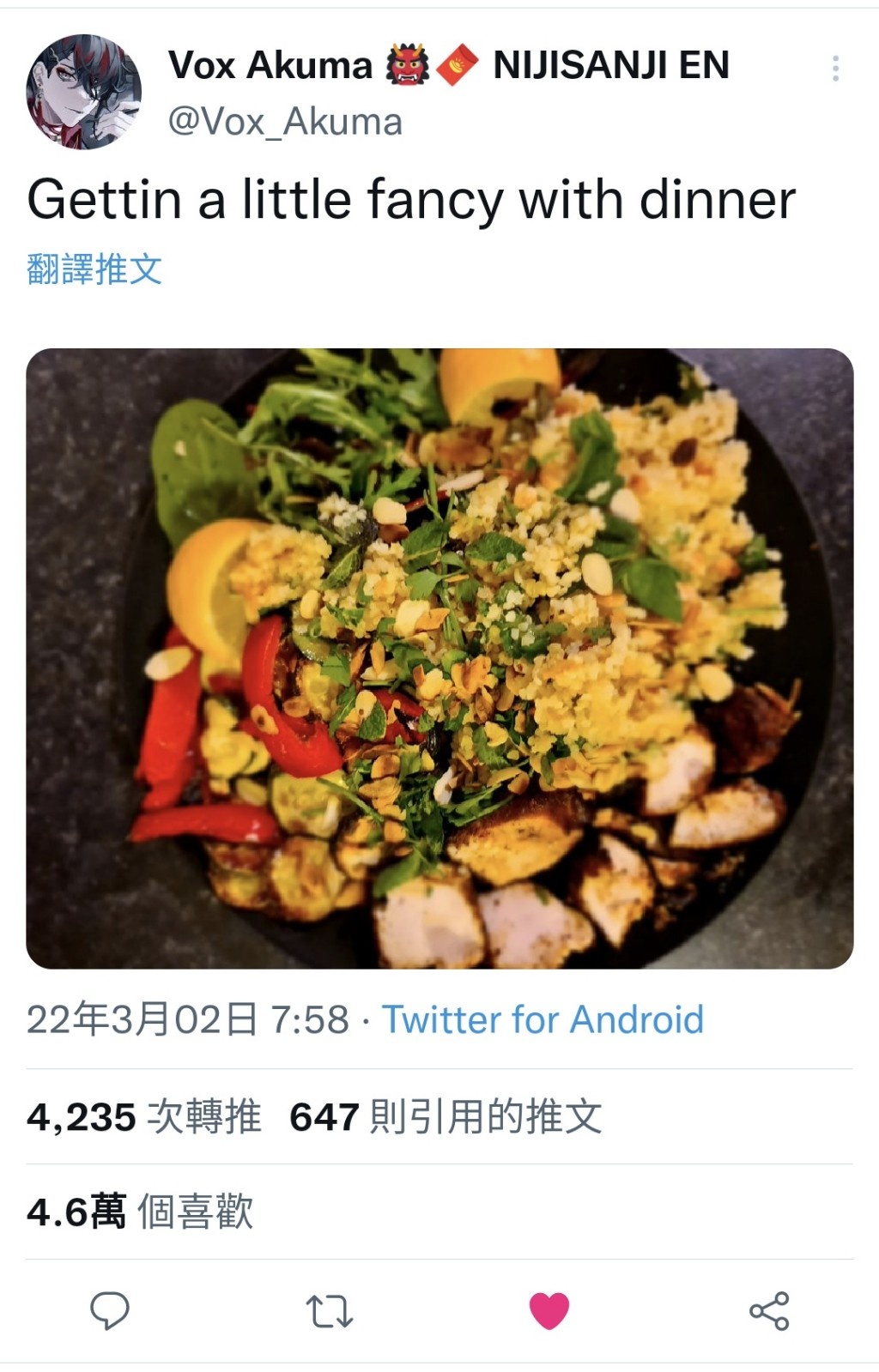
Task: Open Vox Akuma's profile avatar
Action: (84, 92)
